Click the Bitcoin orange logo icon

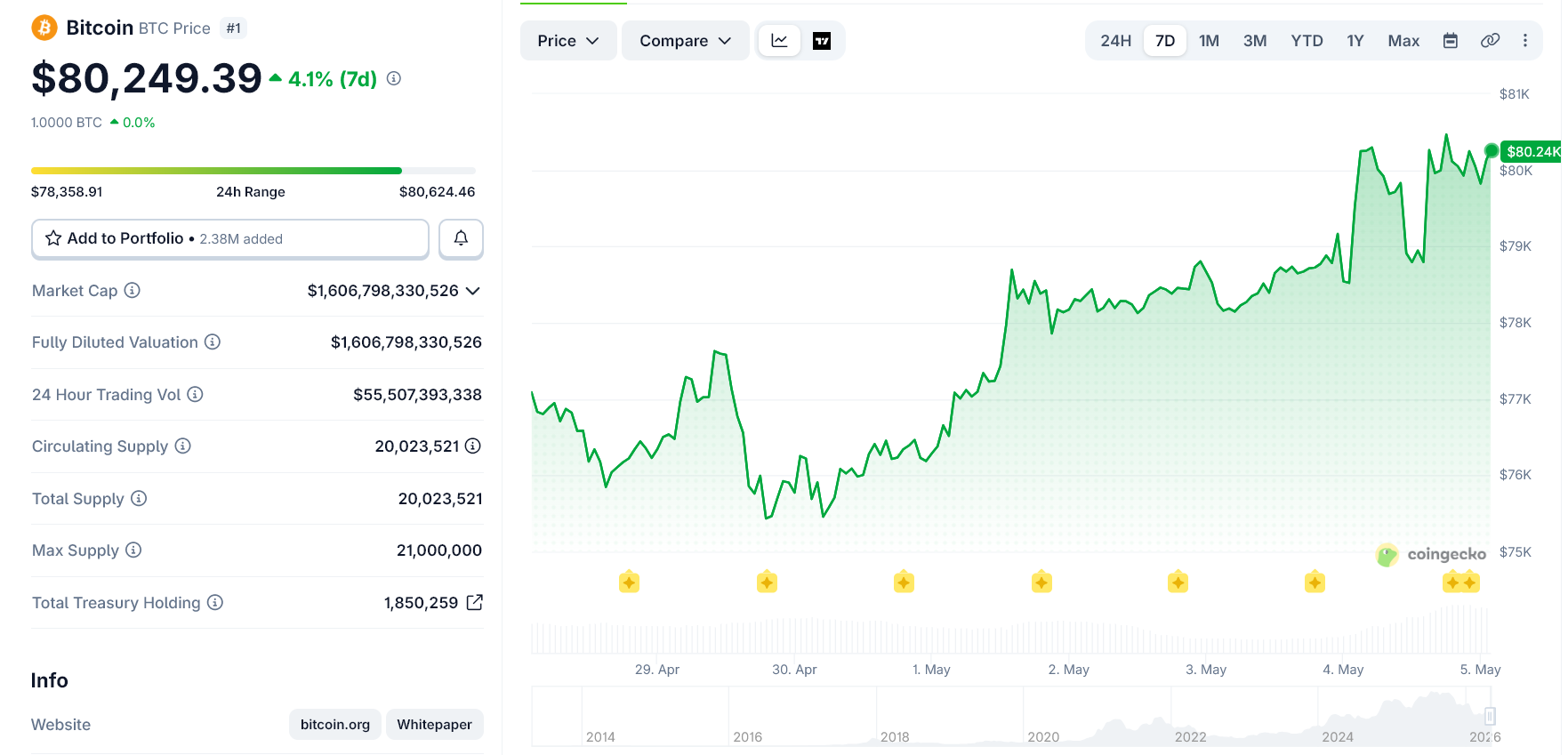(x=44, y=28)
